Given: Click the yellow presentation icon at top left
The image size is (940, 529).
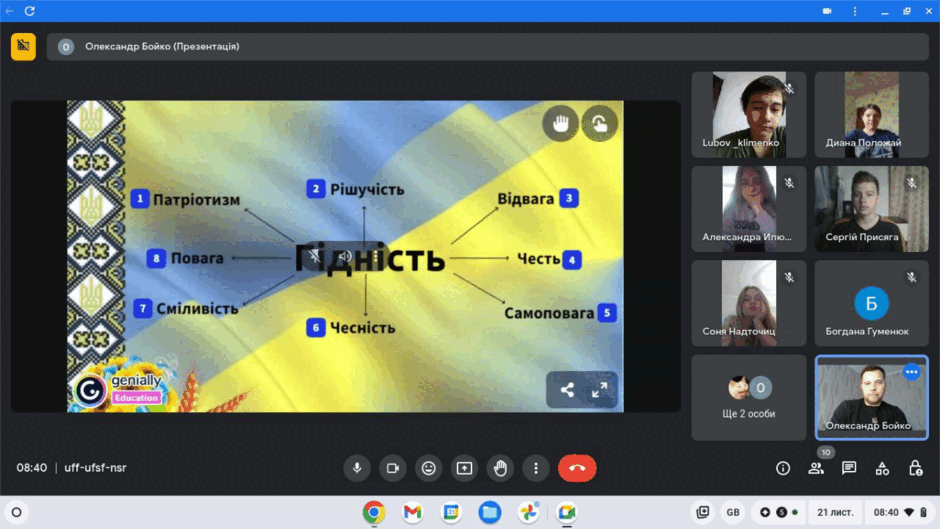Looking at the screenshot, I should coord(23,46).
